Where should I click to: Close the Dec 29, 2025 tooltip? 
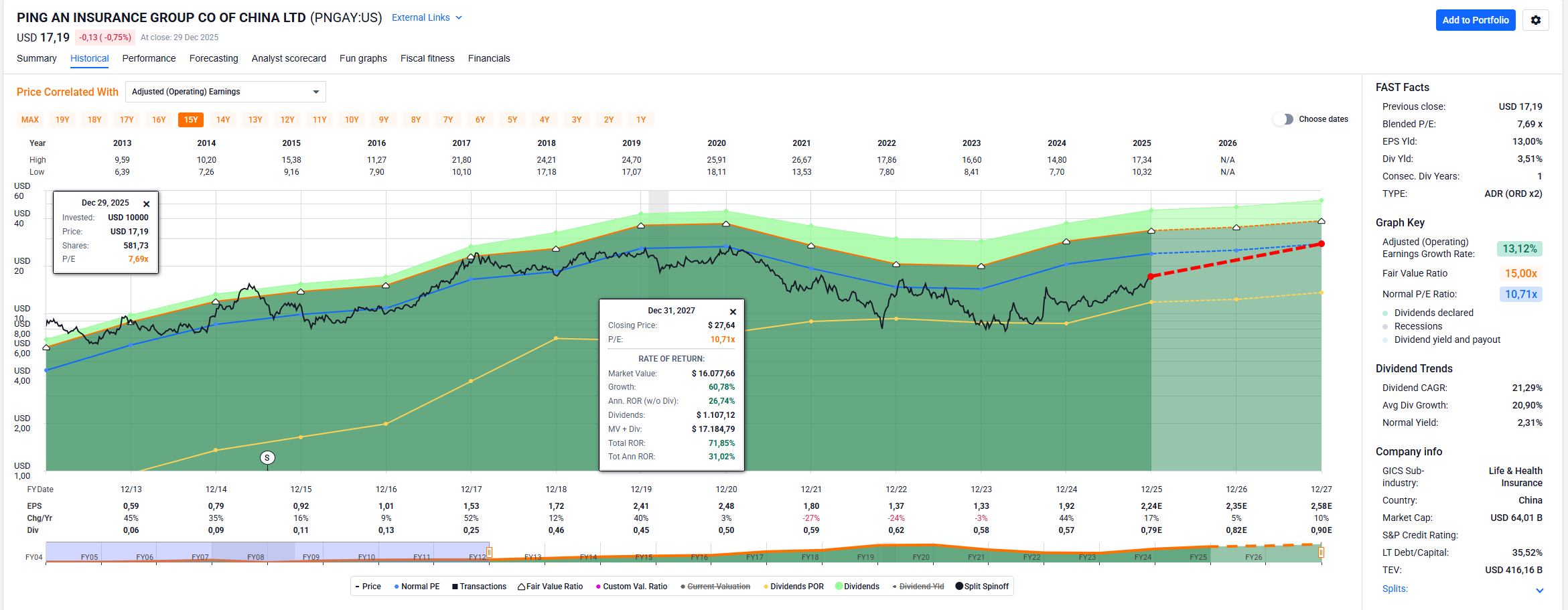(x=146, y=204)
